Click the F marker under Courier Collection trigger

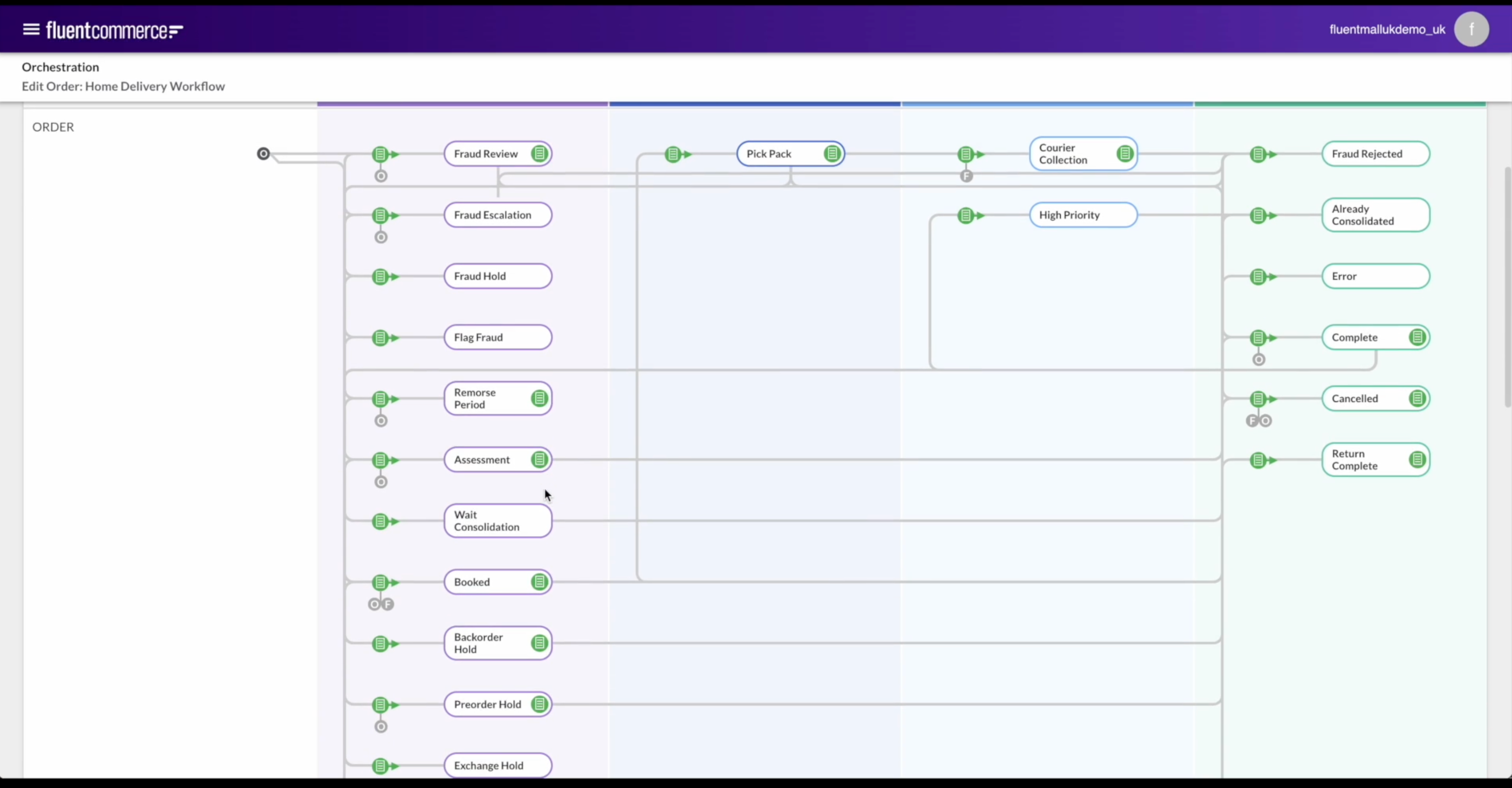click(x=966, y=176)
